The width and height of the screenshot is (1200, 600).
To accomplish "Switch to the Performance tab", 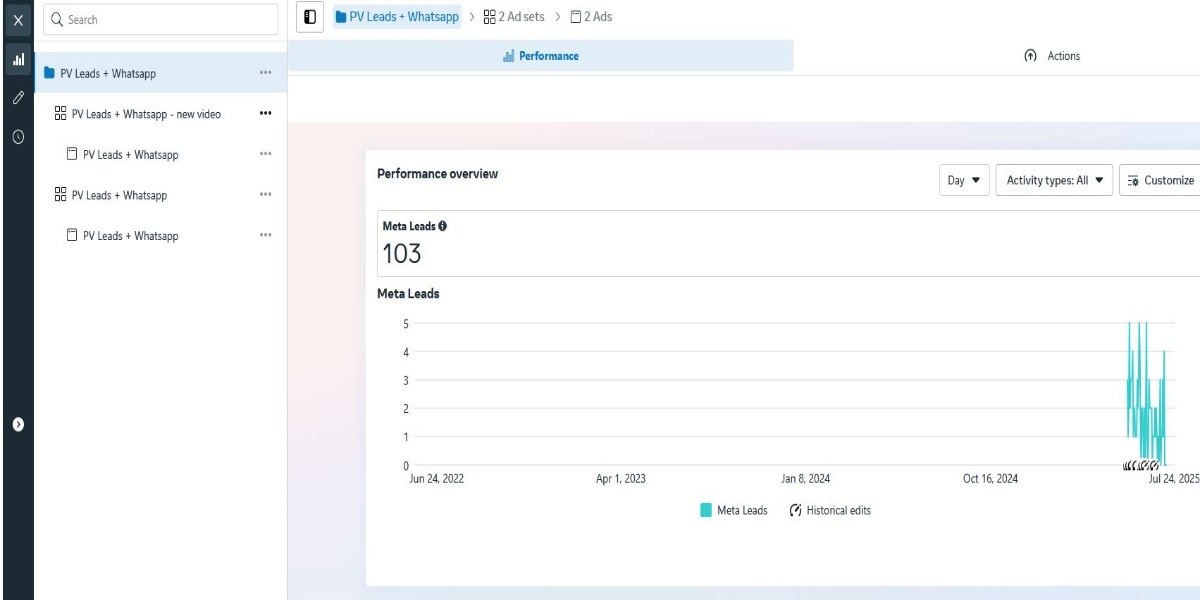I will click(x=541, y=56).
